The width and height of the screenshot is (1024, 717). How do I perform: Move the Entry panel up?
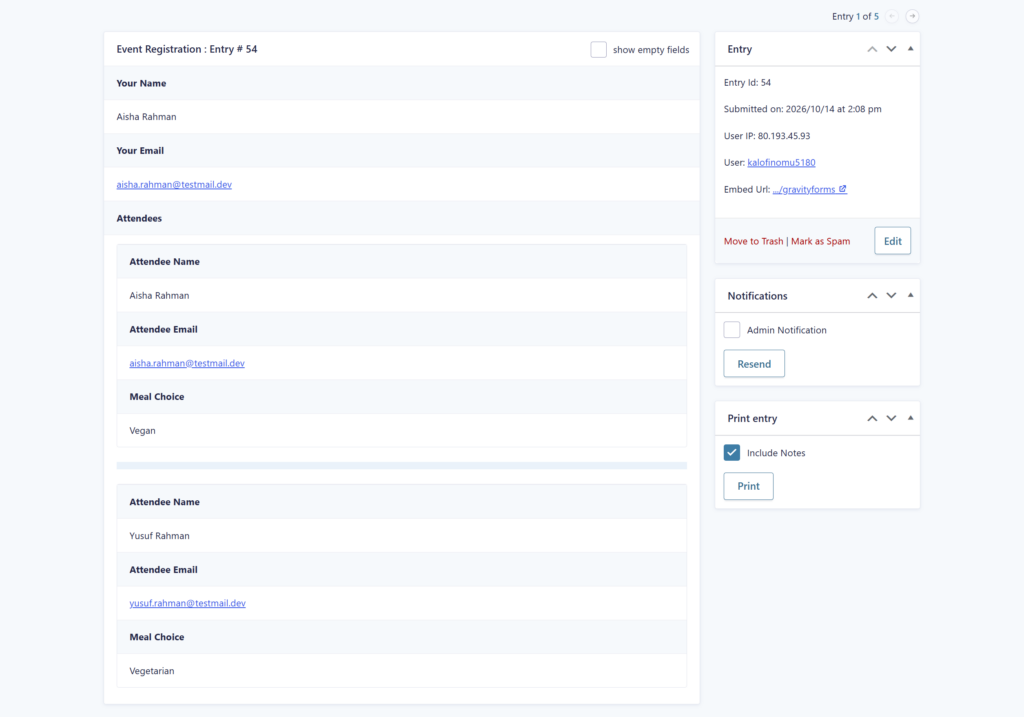872,49
